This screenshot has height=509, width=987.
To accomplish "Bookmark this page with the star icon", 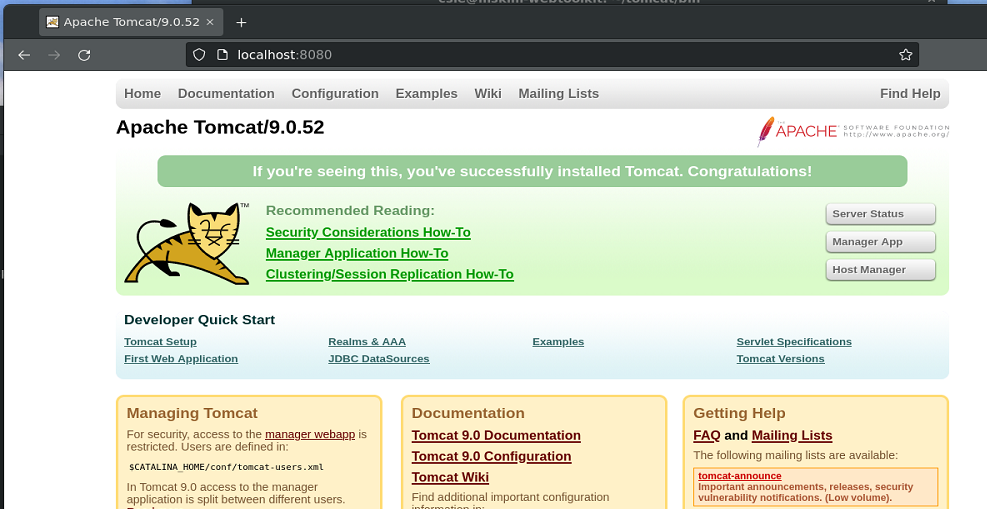I will tap(905, 55).
